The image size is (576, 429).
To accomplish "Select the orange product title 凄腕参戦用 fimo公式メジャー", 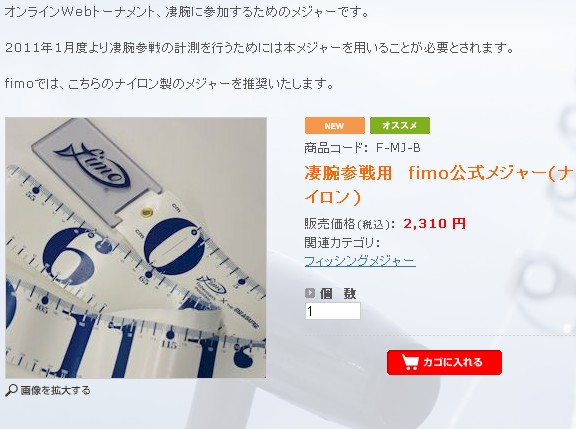I will (x=438, y=185).
